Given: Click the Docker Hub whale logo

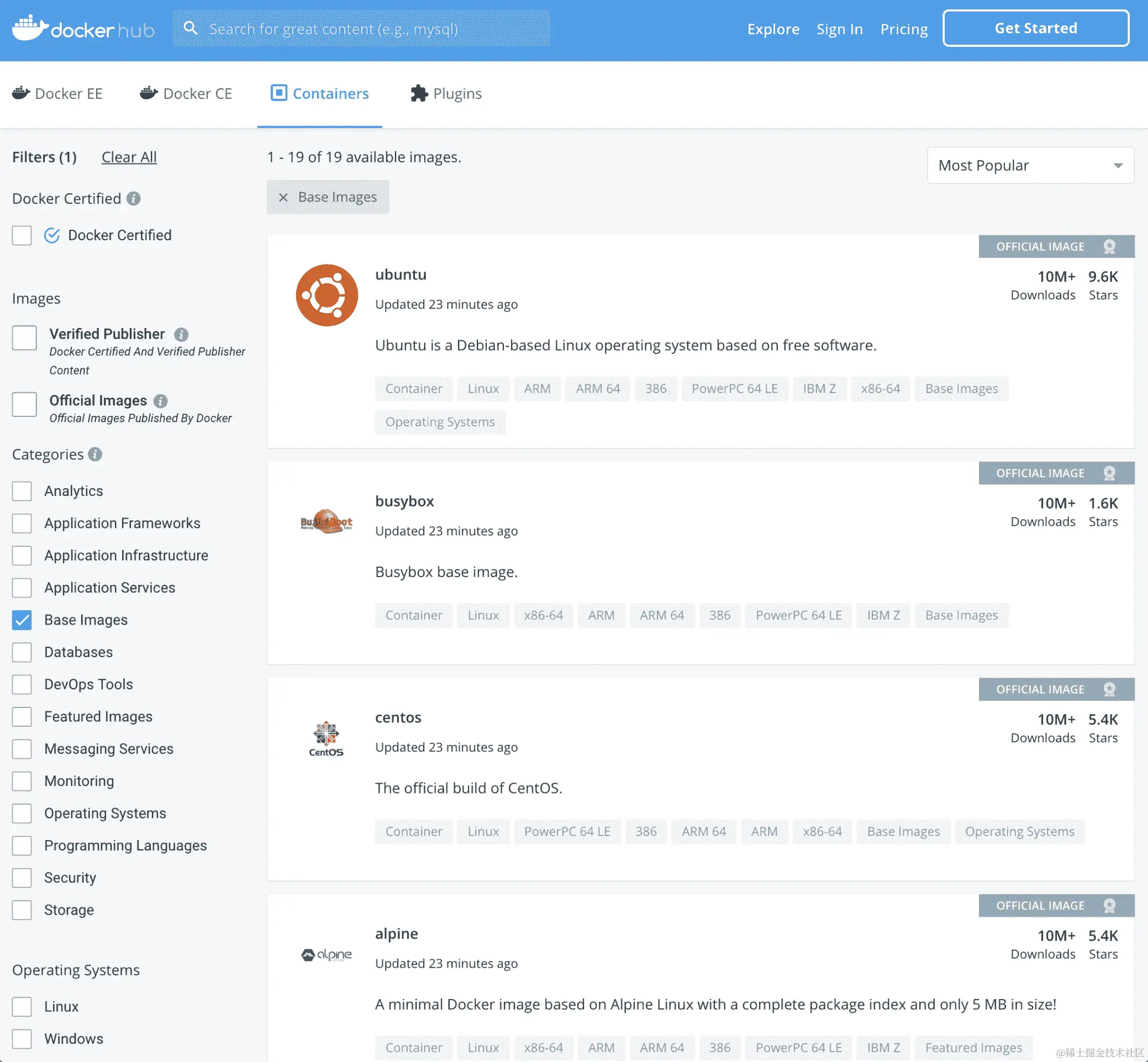Looking at the screenshot, I should coord(30,28).
